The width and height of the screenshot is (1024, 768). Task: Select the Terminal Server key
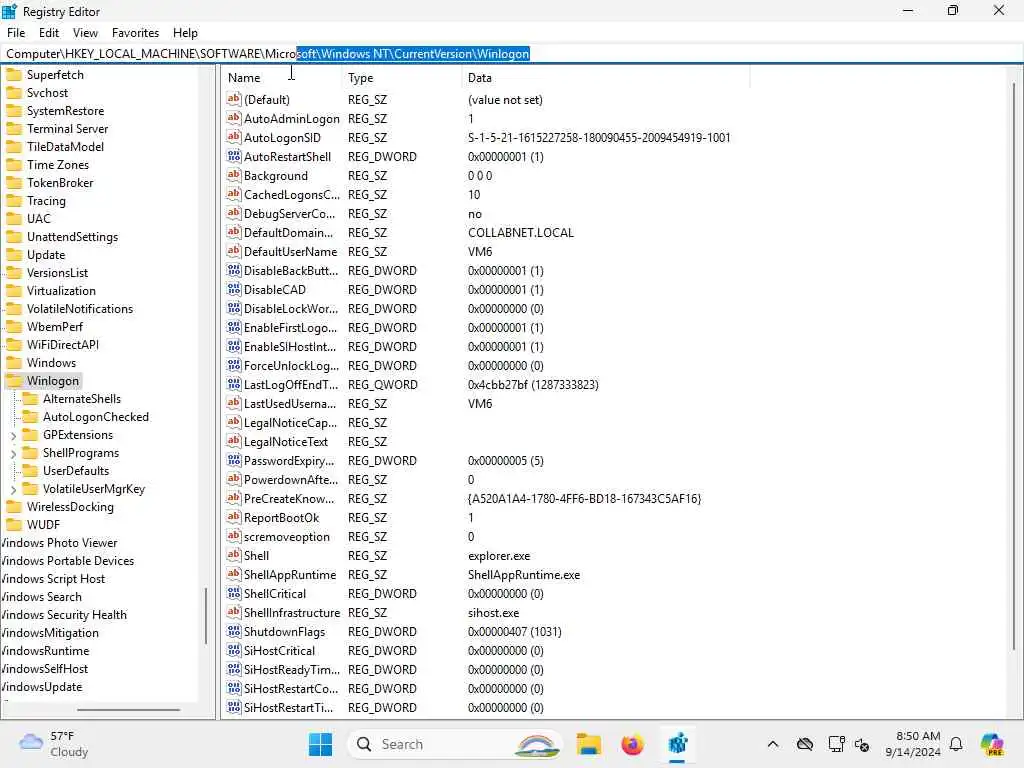point(67,129)
